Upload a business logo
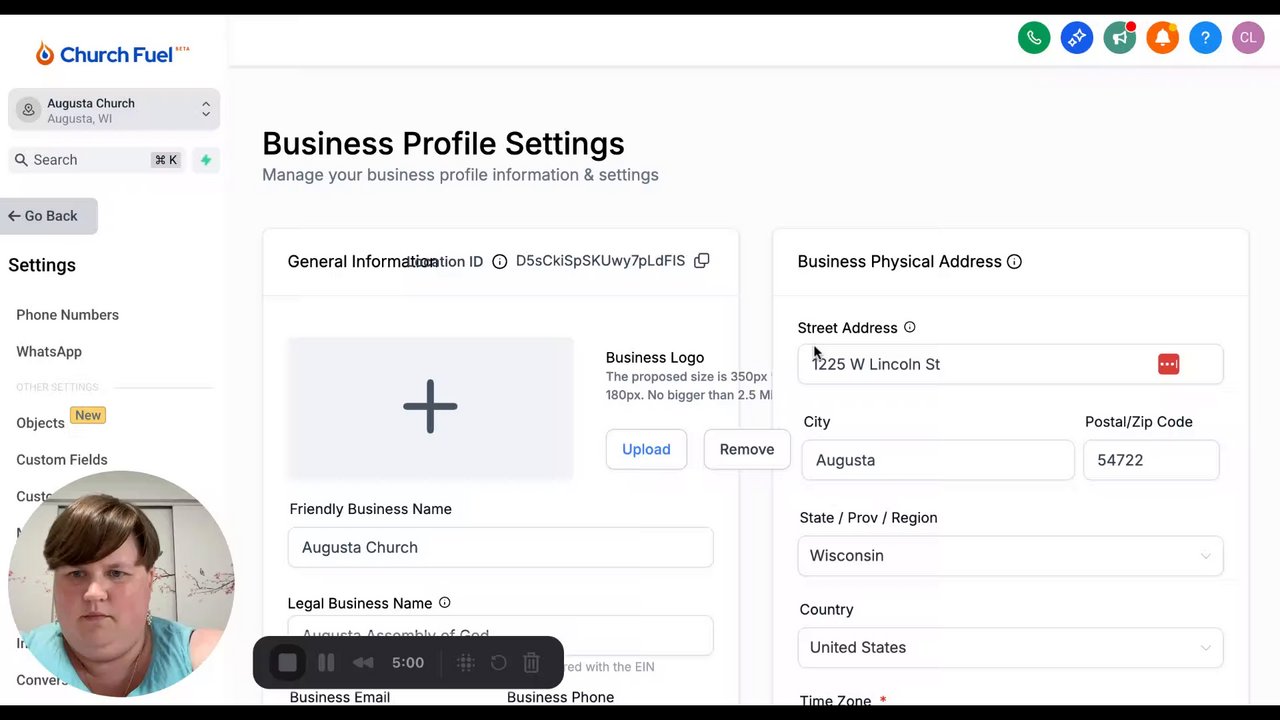The width and height of the screenshot is (1280, 720). point(646,449)
